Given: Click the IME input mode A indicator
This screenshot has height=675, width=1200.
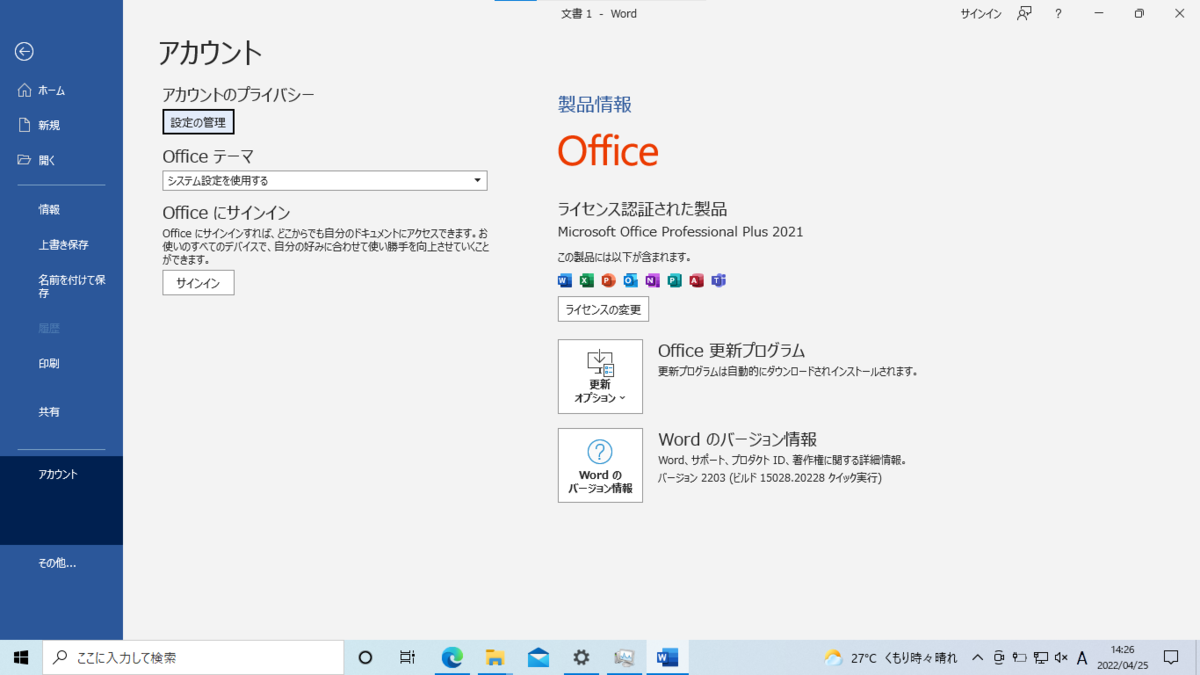Looking at the screenshot, I should click(x=1082, y=657).
